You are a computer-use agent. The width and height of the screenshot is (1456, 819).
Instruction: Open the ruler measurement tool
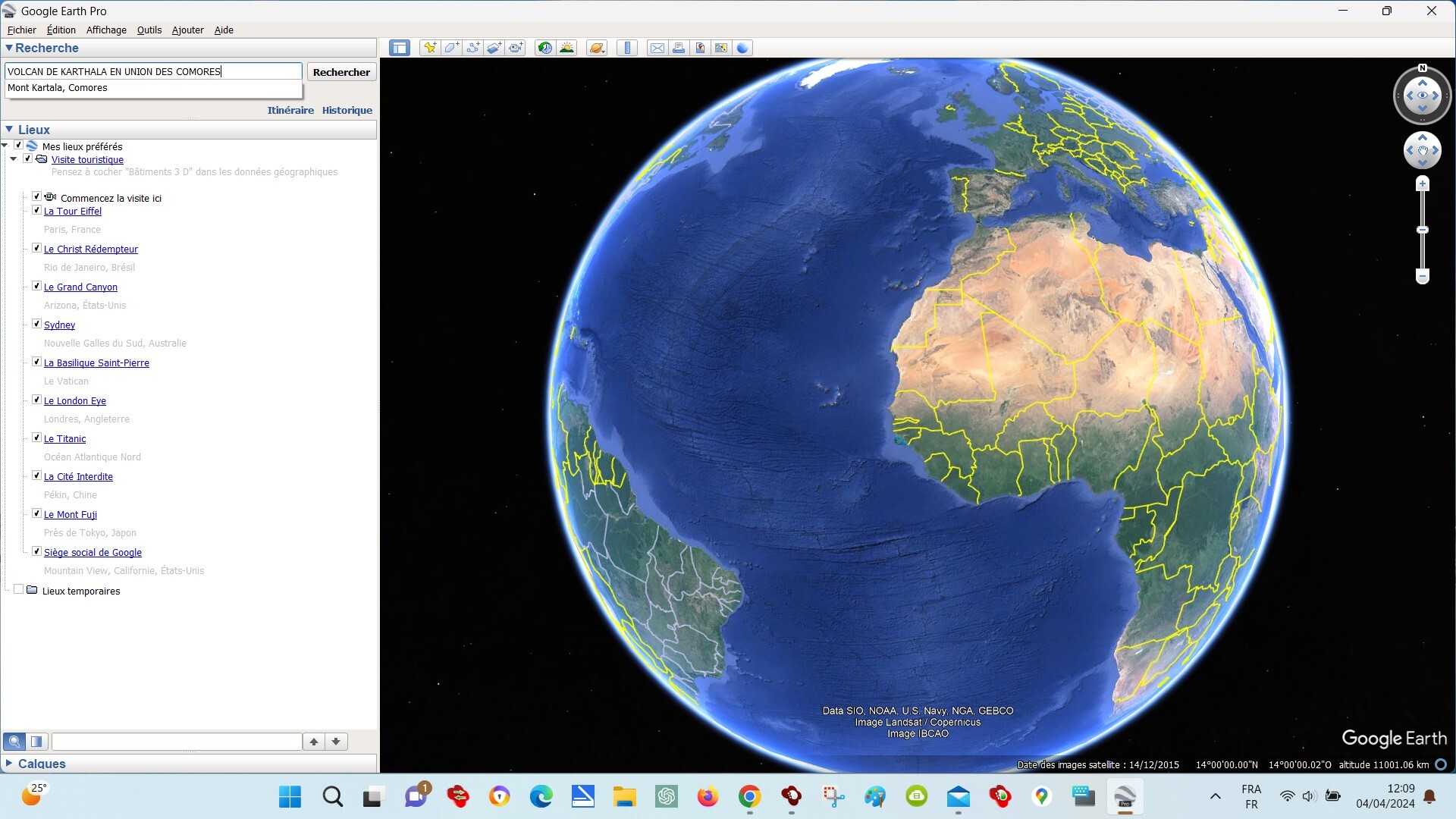coord(627,48)
